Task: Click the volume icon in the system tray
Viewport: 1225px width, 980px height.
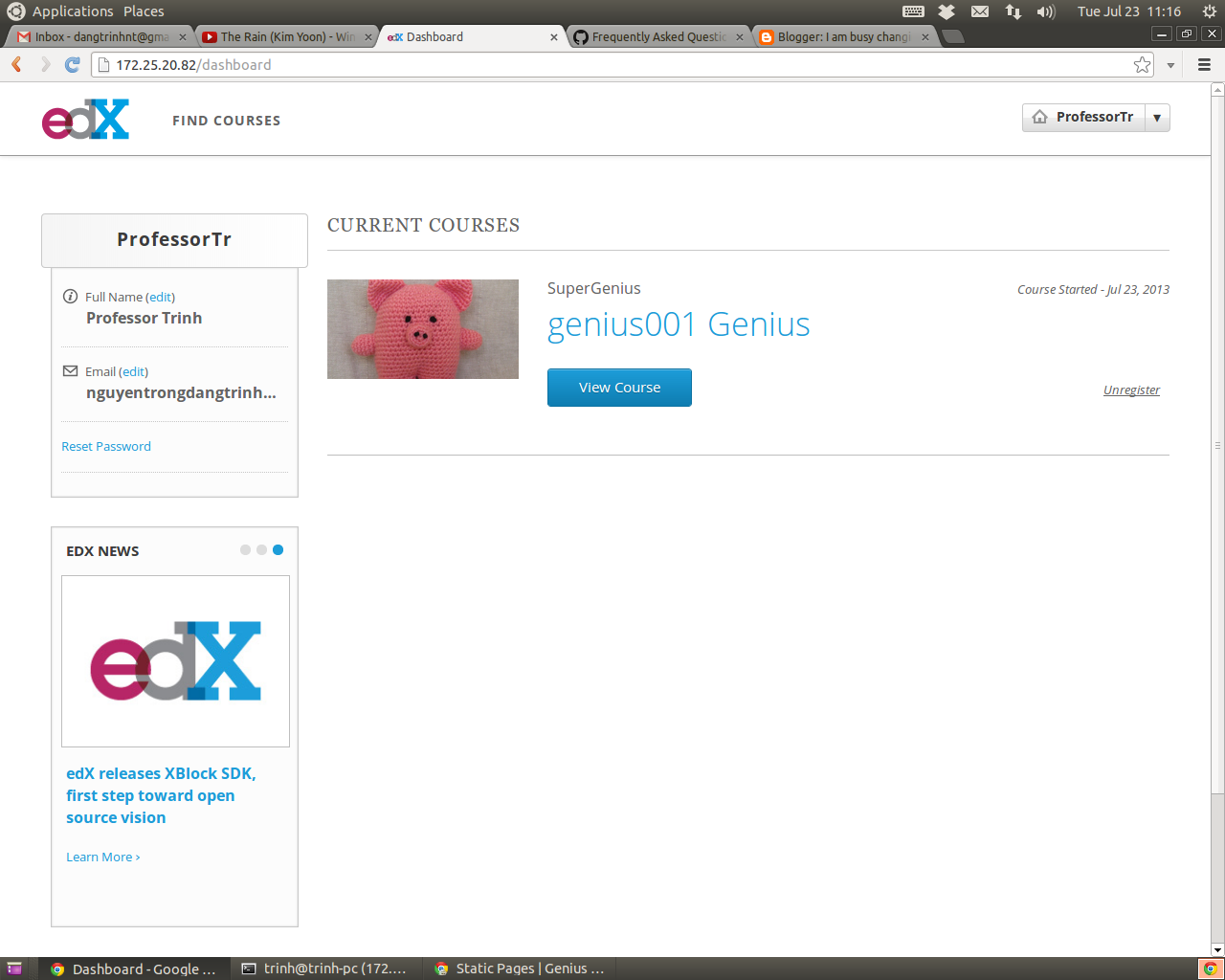Action: pyautogui.click(x=1045, y=11)
